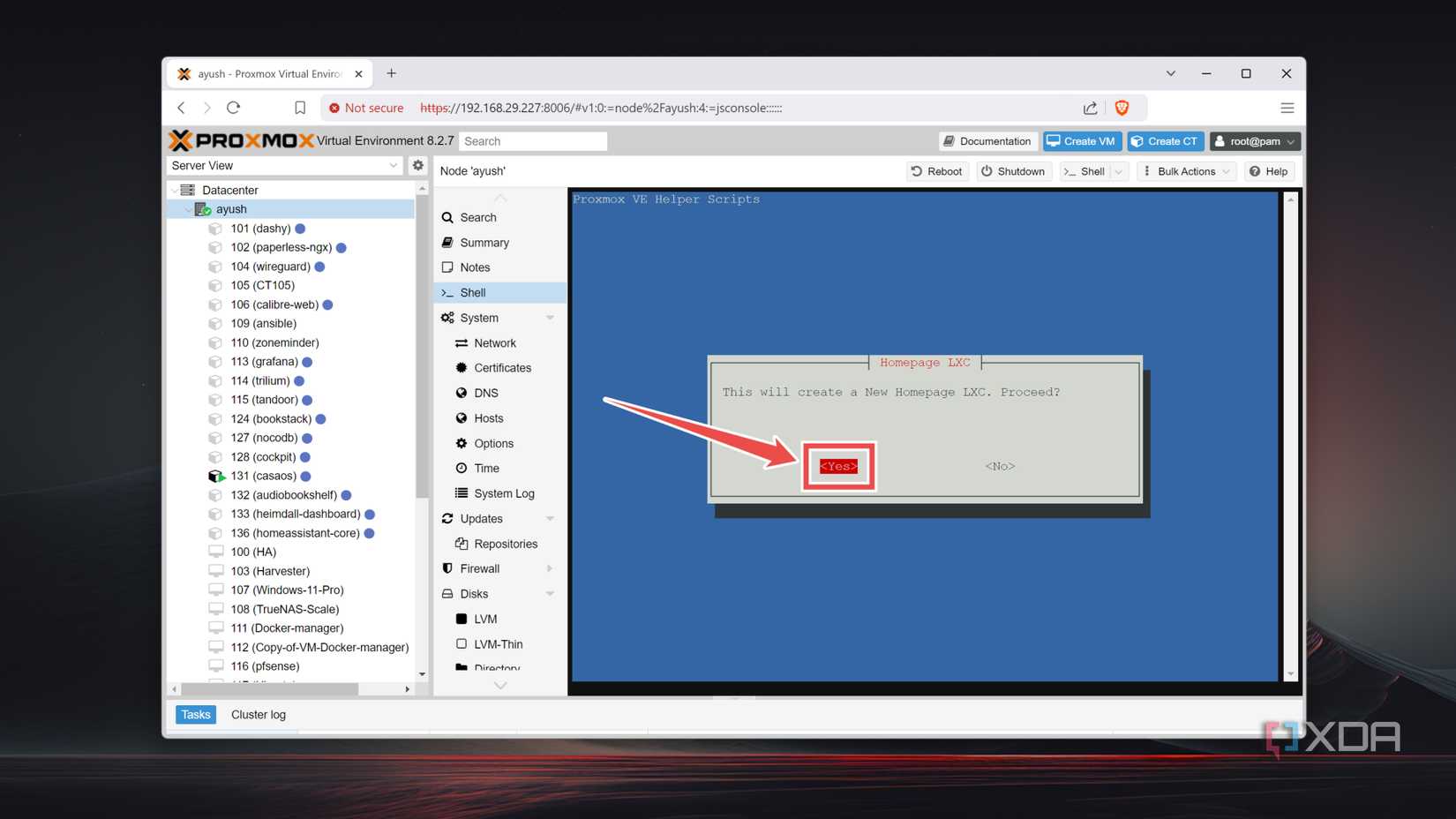This screenshot has height=819, width=1456.
Task: Select No in the Homepage LXC dialog
Action: [1000, 466]
